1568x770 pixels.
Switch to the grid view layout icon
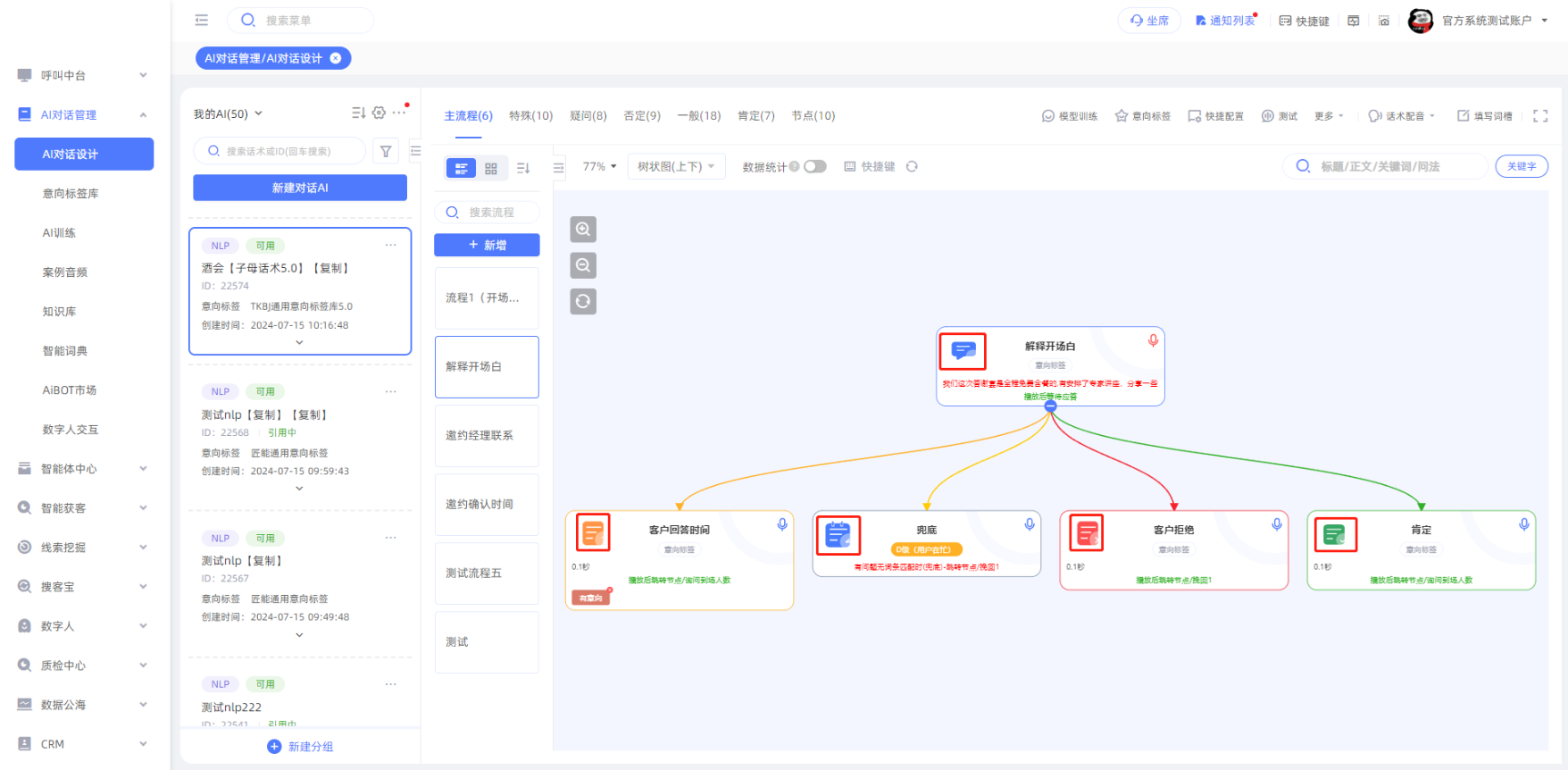coord(491,168)
